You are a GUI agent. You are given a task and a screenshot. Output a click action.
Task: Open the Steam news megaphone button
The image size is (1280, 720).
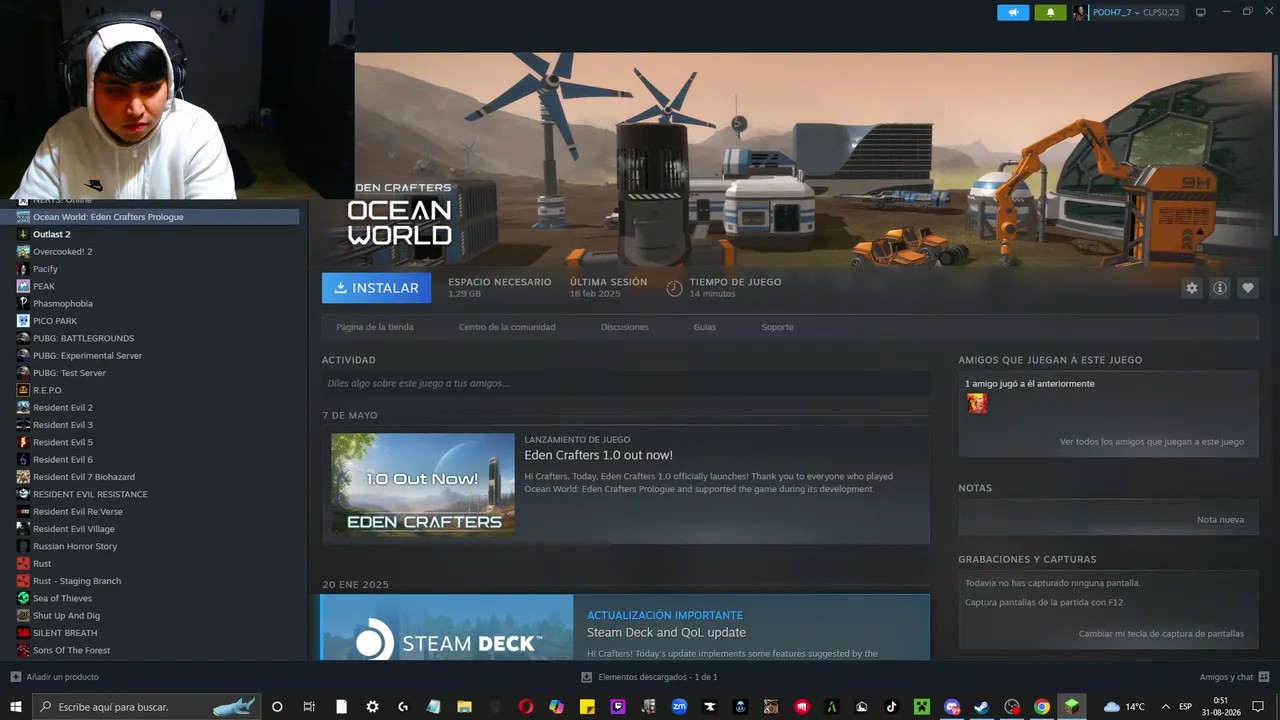(1013, 12)
